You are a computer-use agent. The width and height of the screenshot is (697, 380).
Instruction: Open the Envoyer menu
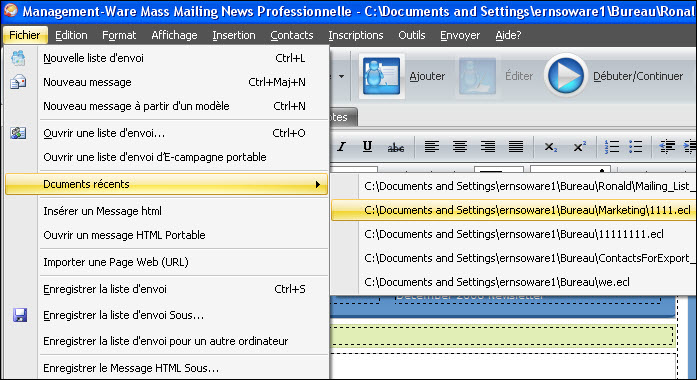(460, 35)
